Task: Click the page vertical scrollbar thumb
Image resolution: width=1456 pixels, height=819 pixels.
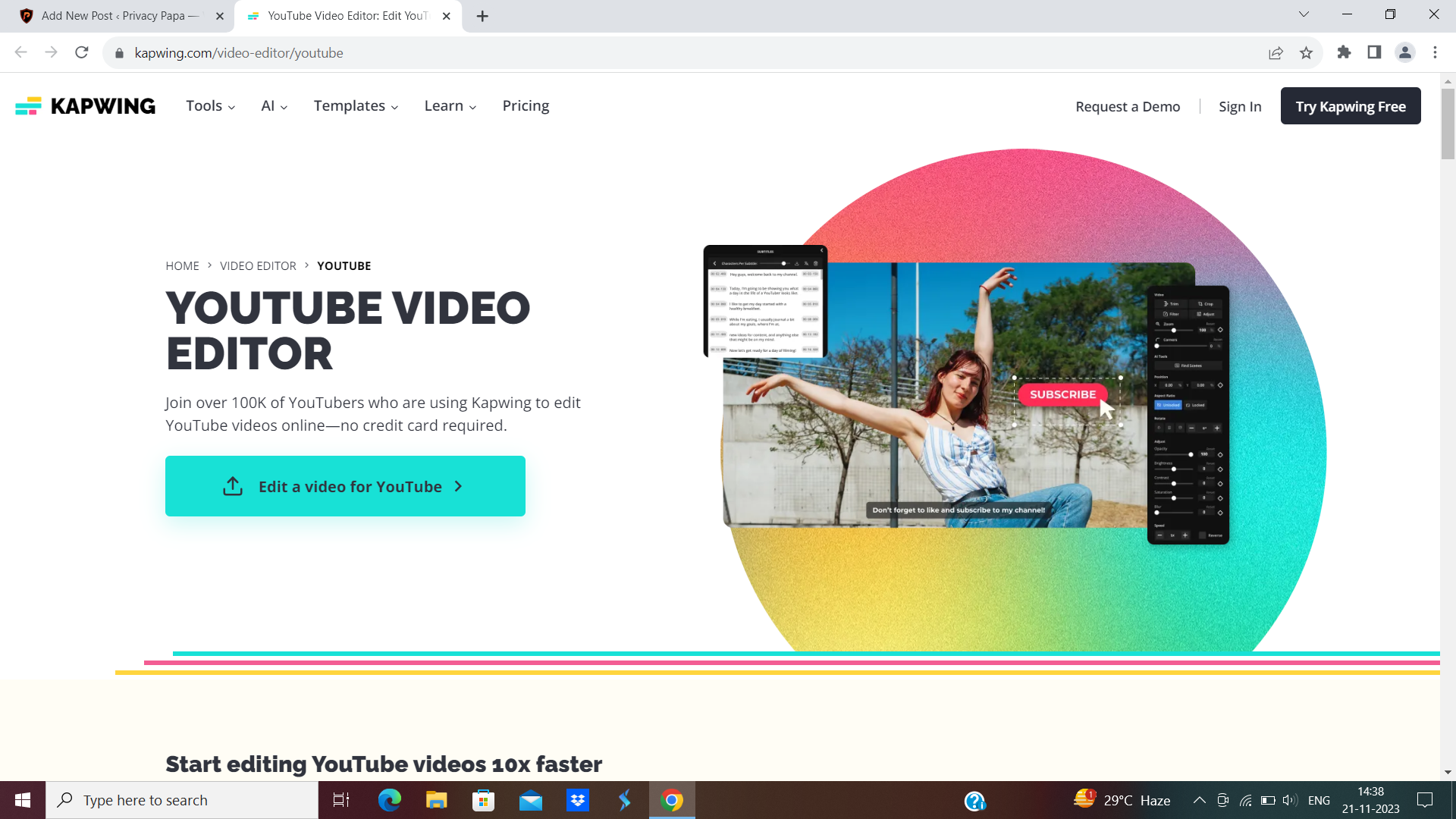Action: click(1448, 124)
